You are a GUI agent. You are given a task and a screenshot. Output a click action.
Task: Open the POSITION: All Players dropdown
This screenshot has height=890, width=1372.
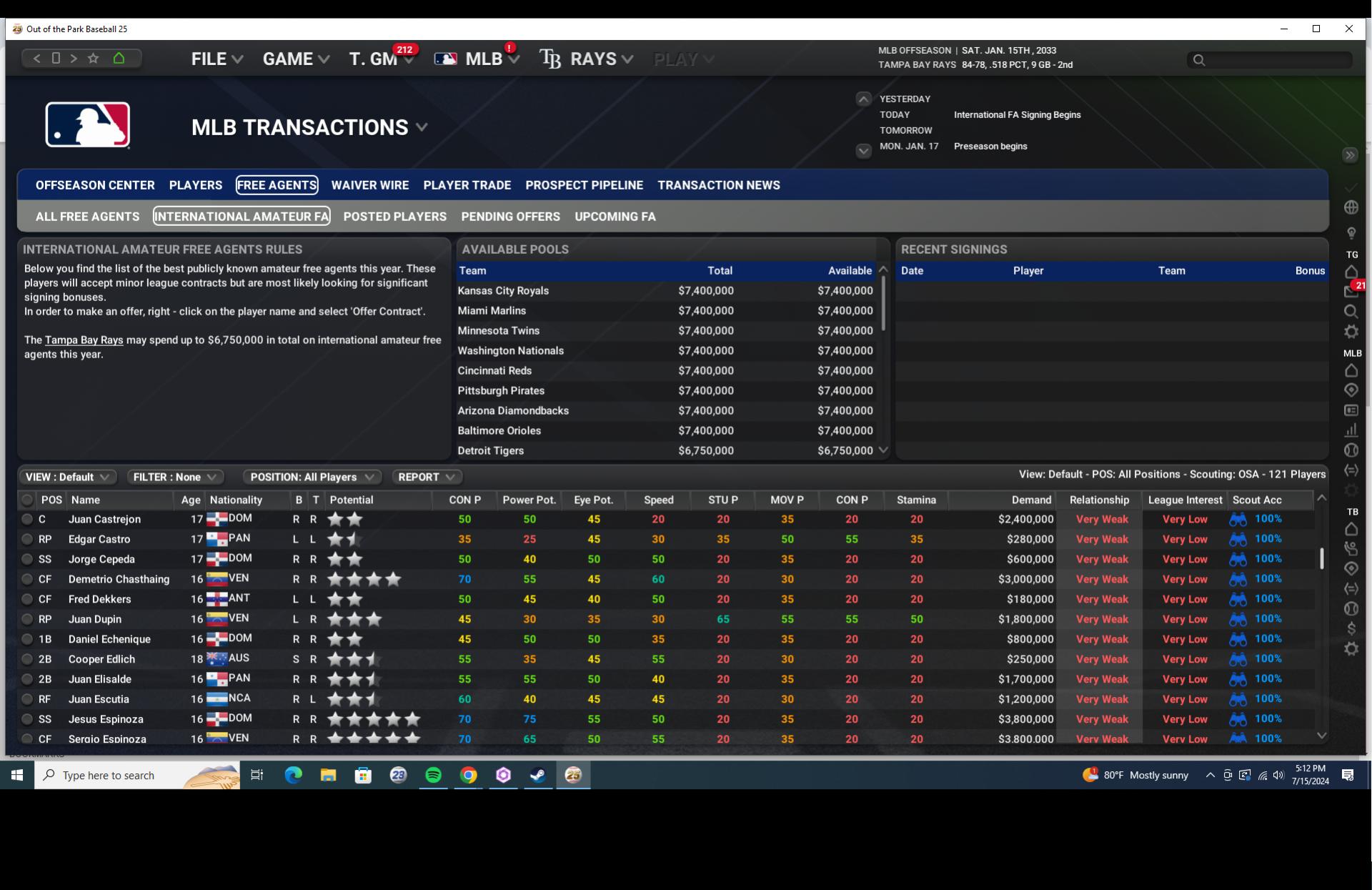pos(312,477)
